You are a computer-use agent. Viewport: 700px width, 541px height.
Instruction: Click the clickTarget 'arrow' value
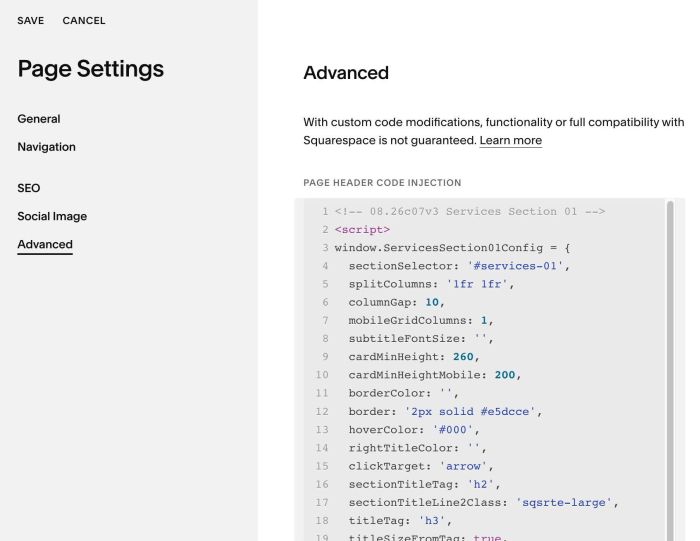[463, 466]
